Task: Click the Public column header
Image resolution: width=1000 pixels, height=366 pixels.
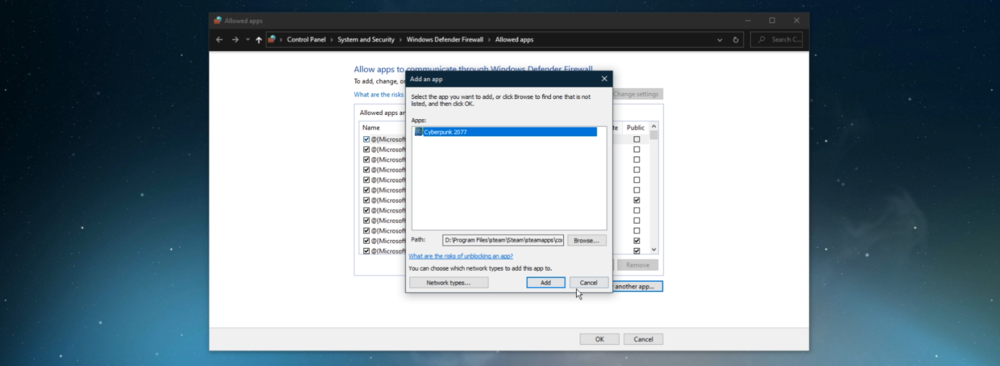Action: [636, 128]
